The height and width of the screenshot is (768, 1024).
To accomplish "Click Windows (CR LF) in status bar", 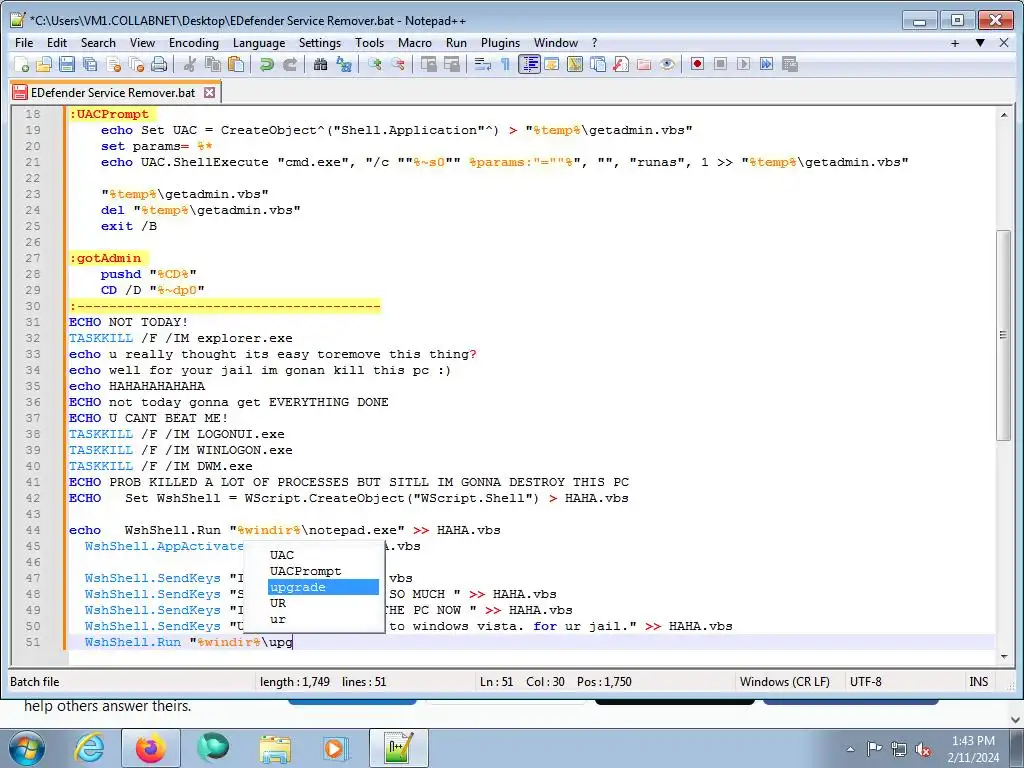I will 784,682.
